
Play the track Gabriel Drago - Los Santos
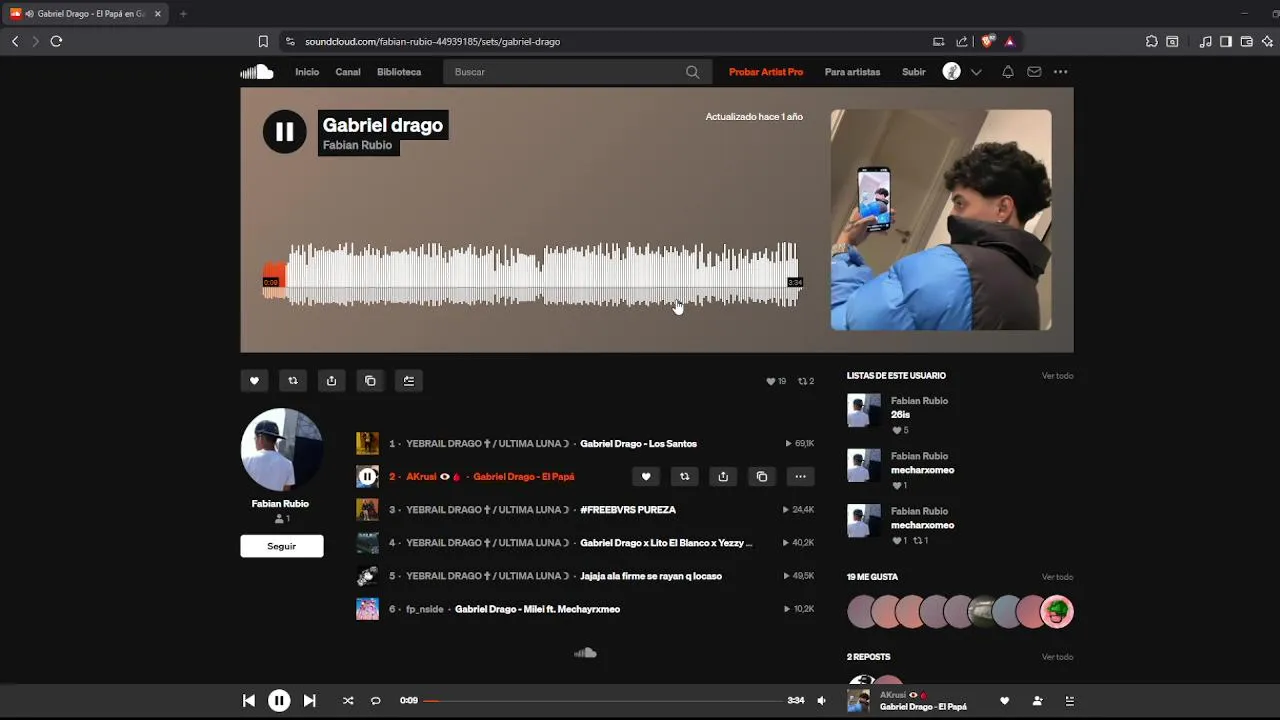(638, 444)
